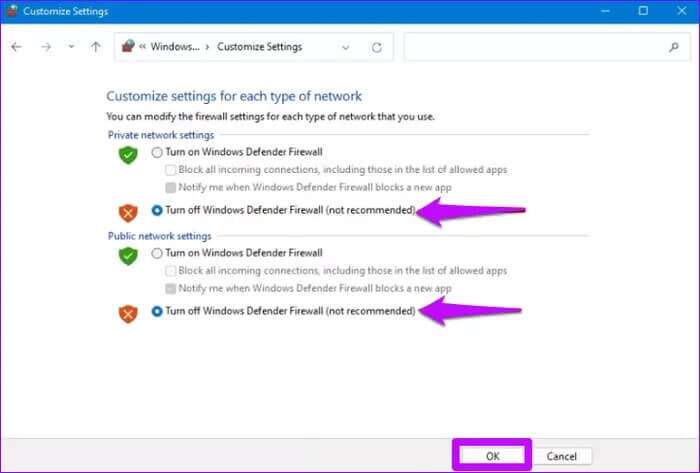Click the Public network settings heading

point(159,236)
